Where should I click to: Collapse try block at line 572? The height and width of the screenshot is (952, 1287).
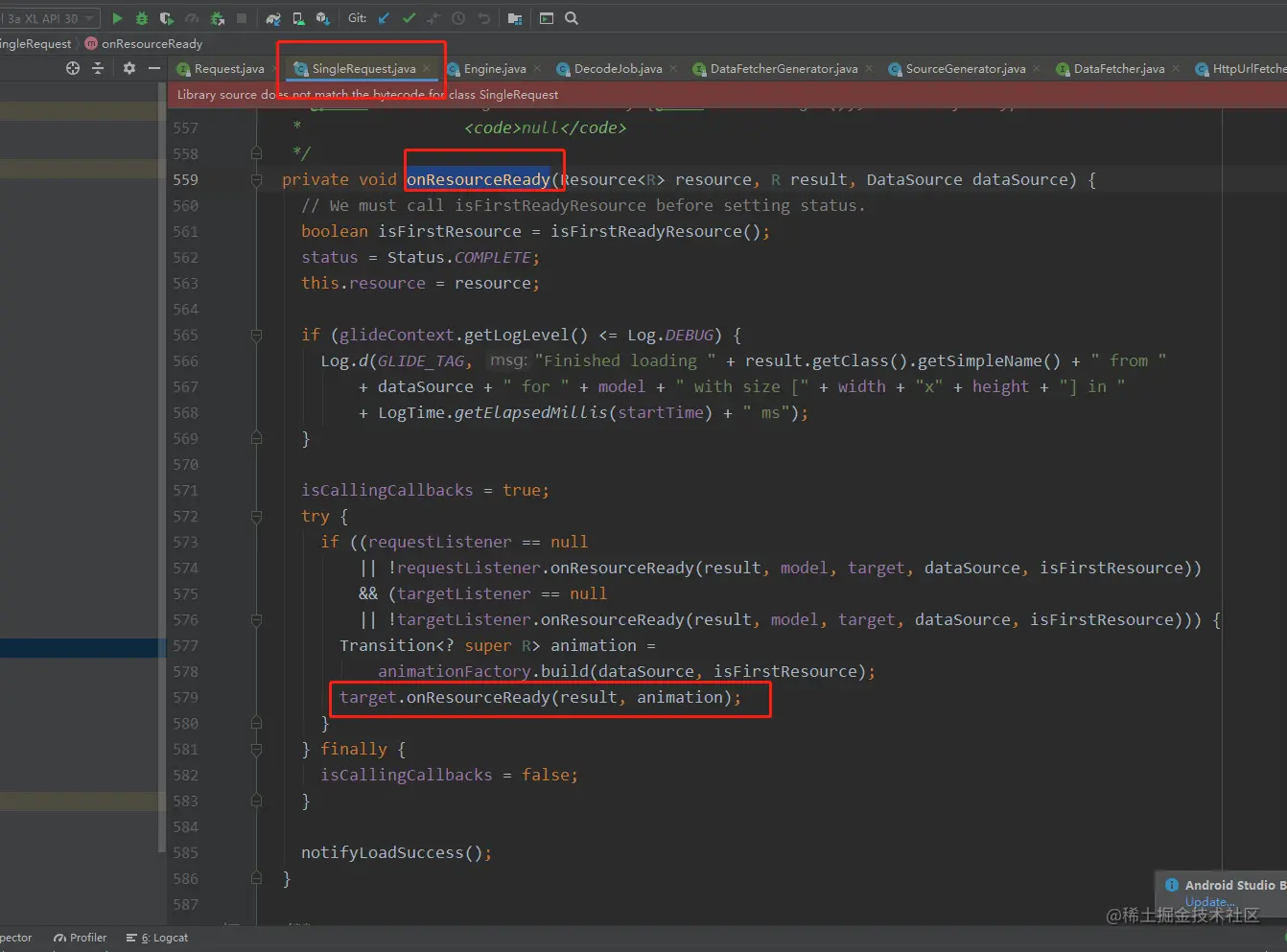(256, 516)
